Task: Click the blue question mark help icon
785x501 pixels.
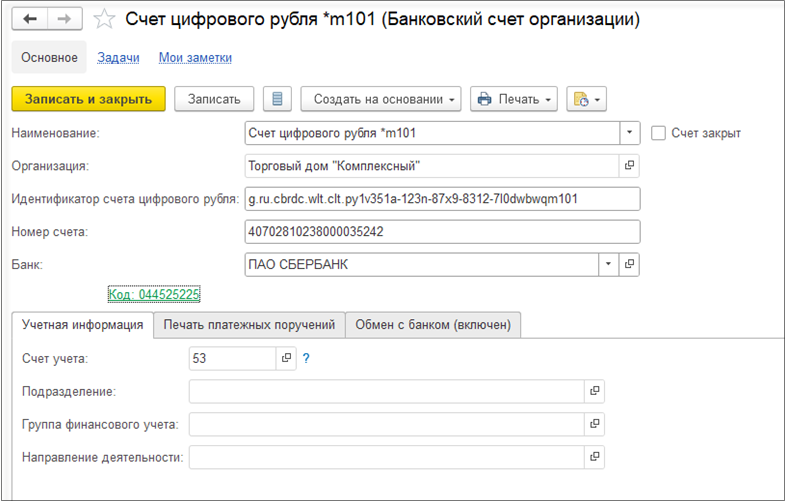Action: 306,358
